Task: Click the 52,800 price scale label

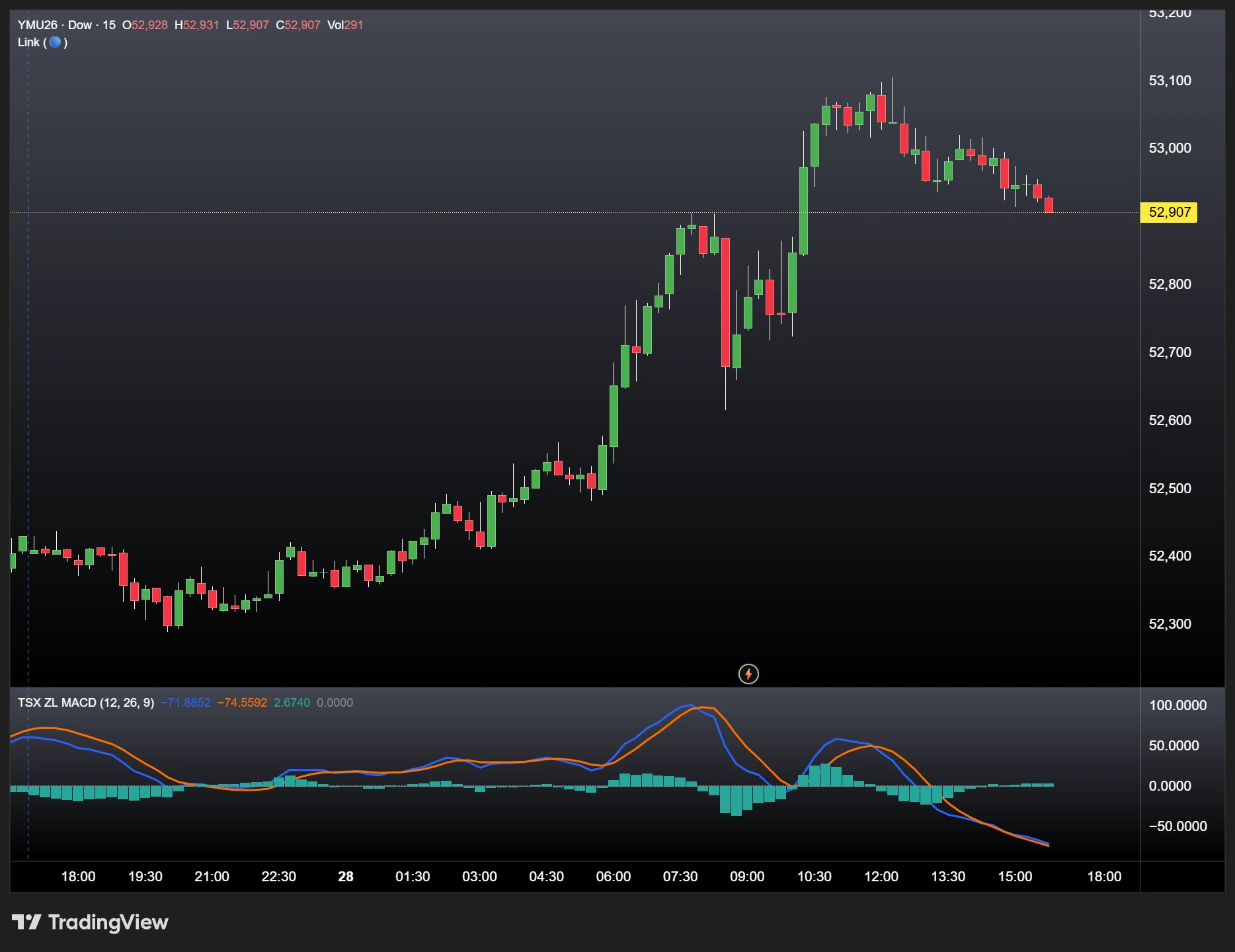Action: click(x=1170, y=284)
